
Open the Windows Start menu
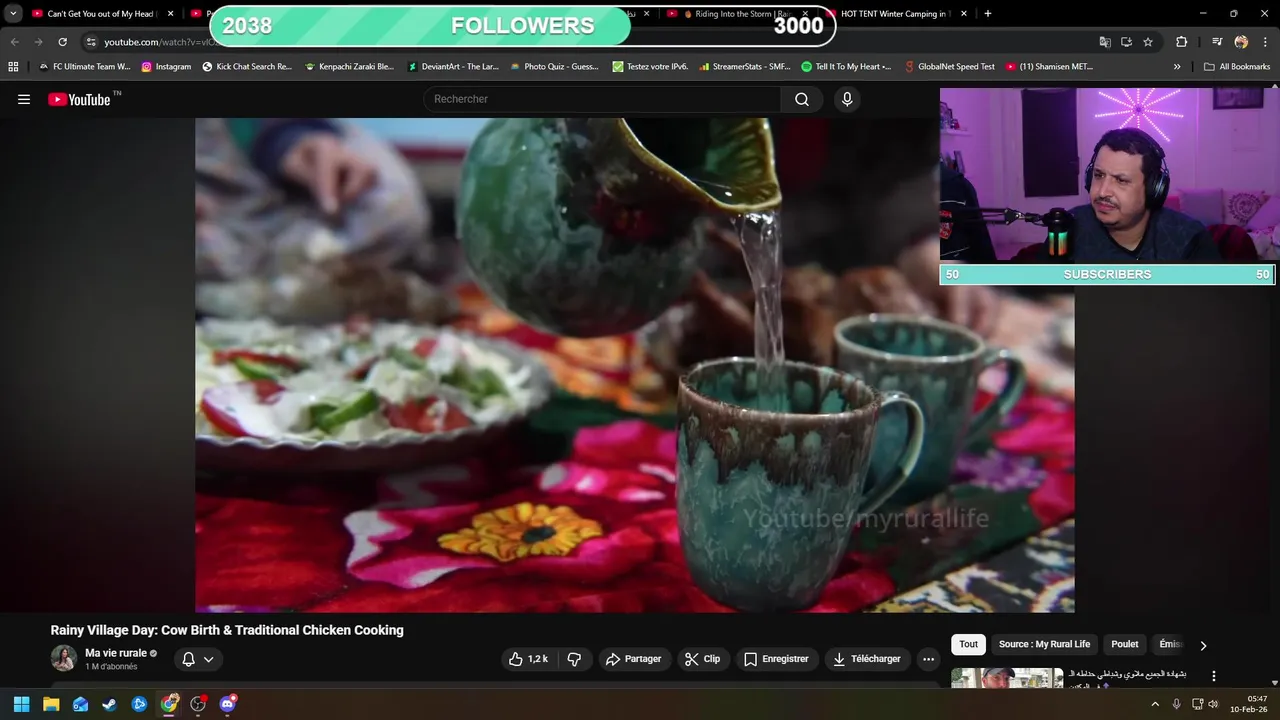click(x=22, y=704)
